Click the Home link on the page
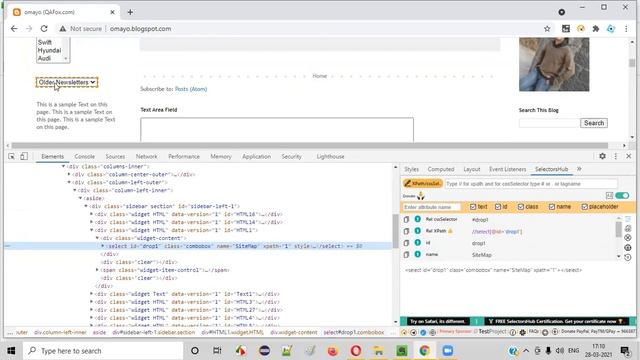The width and height of the screenshot is (640, 360). tap(320, 76)
